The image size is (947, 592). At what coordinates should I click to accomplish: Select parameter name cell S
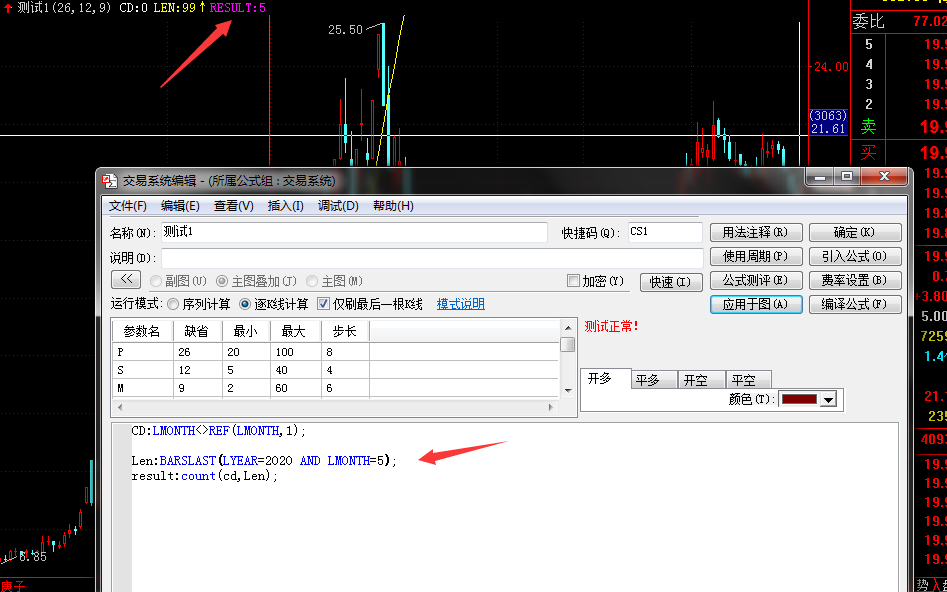click(x=143, y=370)
